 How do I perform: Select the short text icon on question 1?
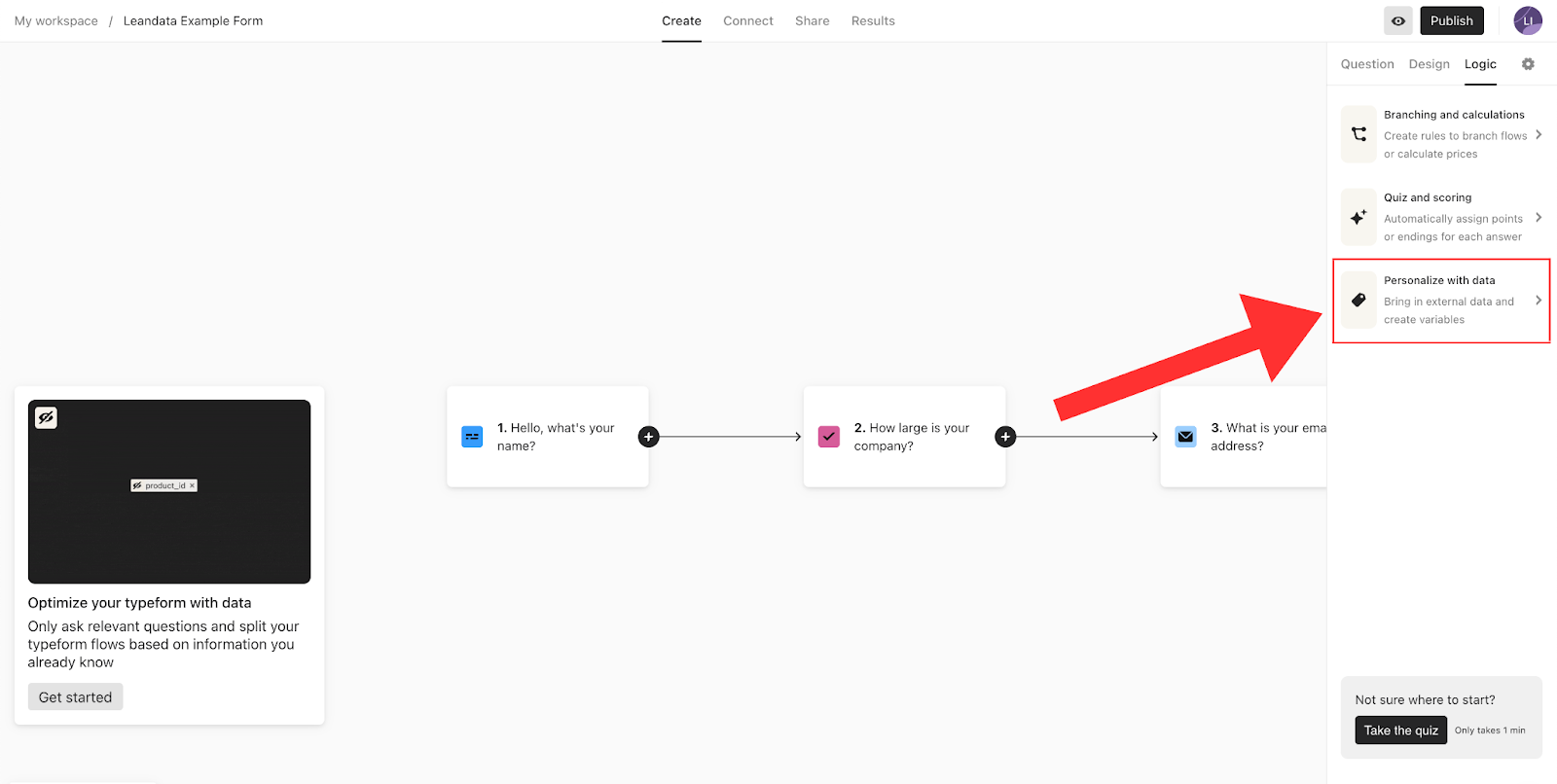[472, 437]
